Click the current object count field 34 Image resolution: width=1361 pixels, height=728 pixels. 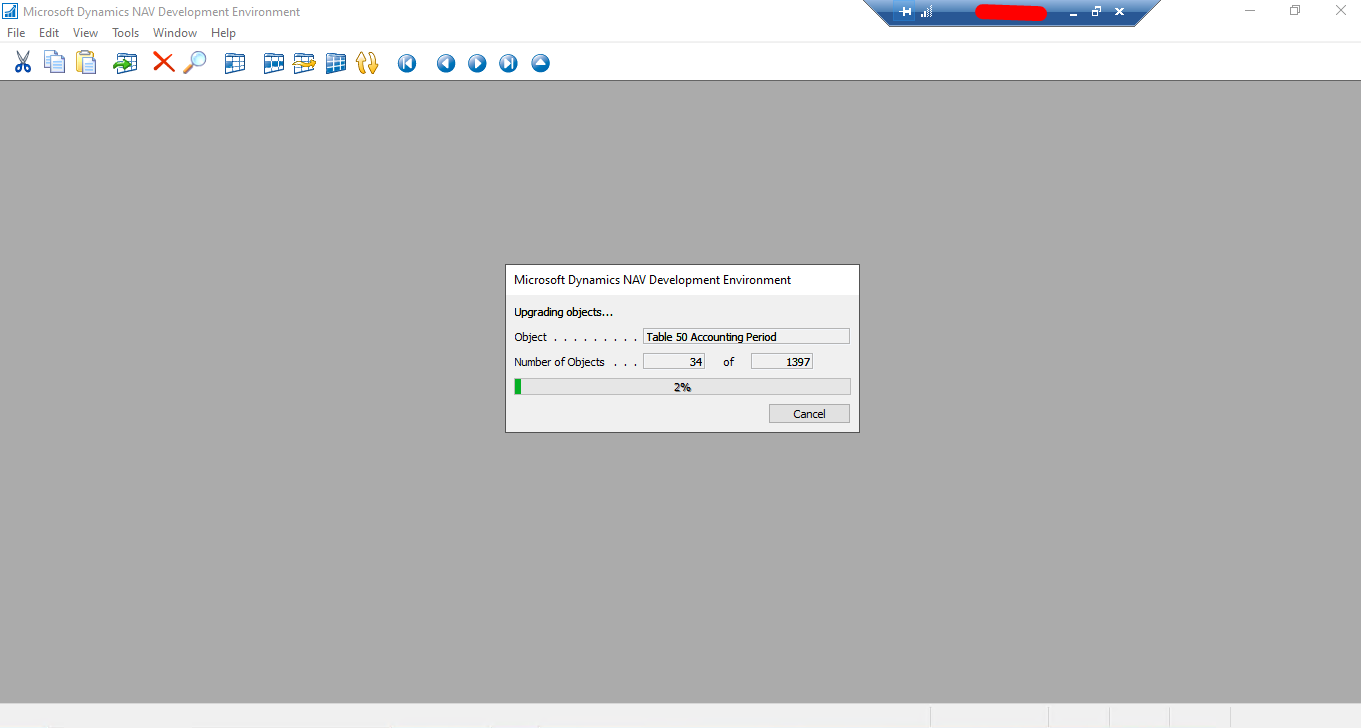(x=673, y=362)
